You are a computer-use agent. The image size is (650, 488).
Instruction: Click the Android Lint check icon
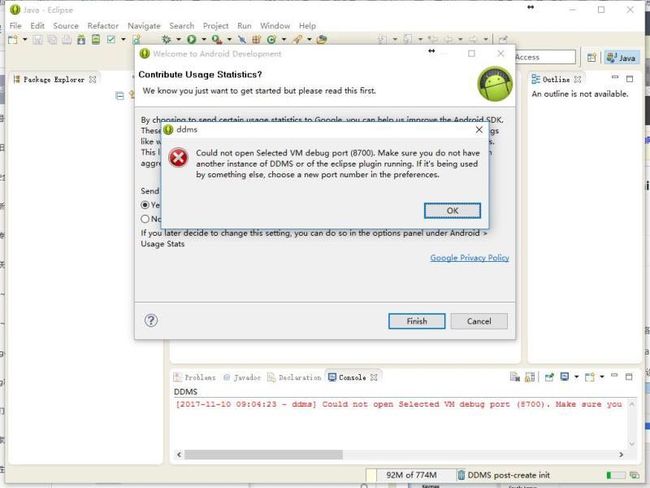tap(111, 39)
